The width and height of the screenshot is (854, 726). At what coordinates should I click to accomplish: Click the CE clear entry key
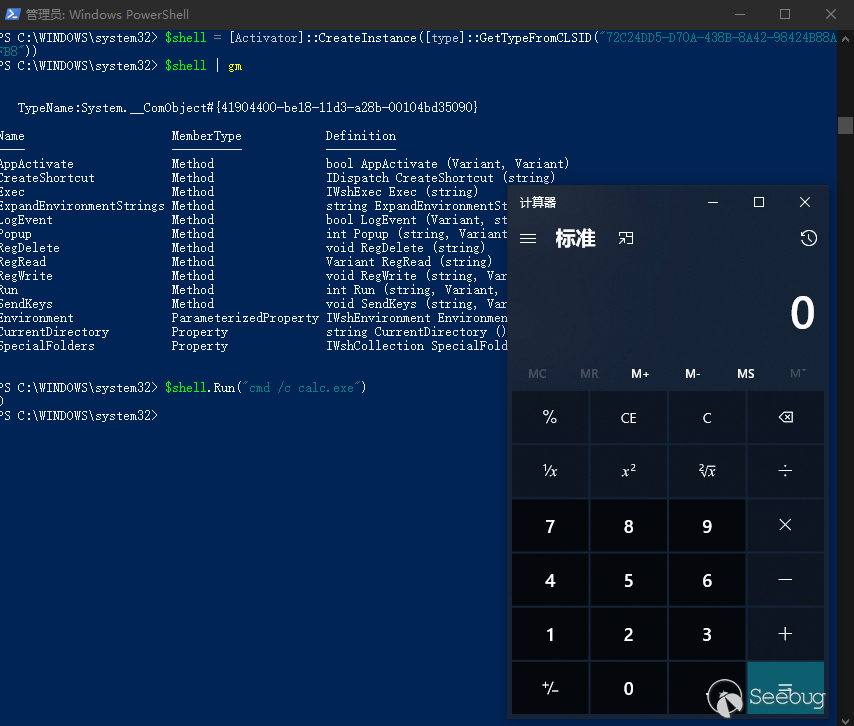pos(629,417)
